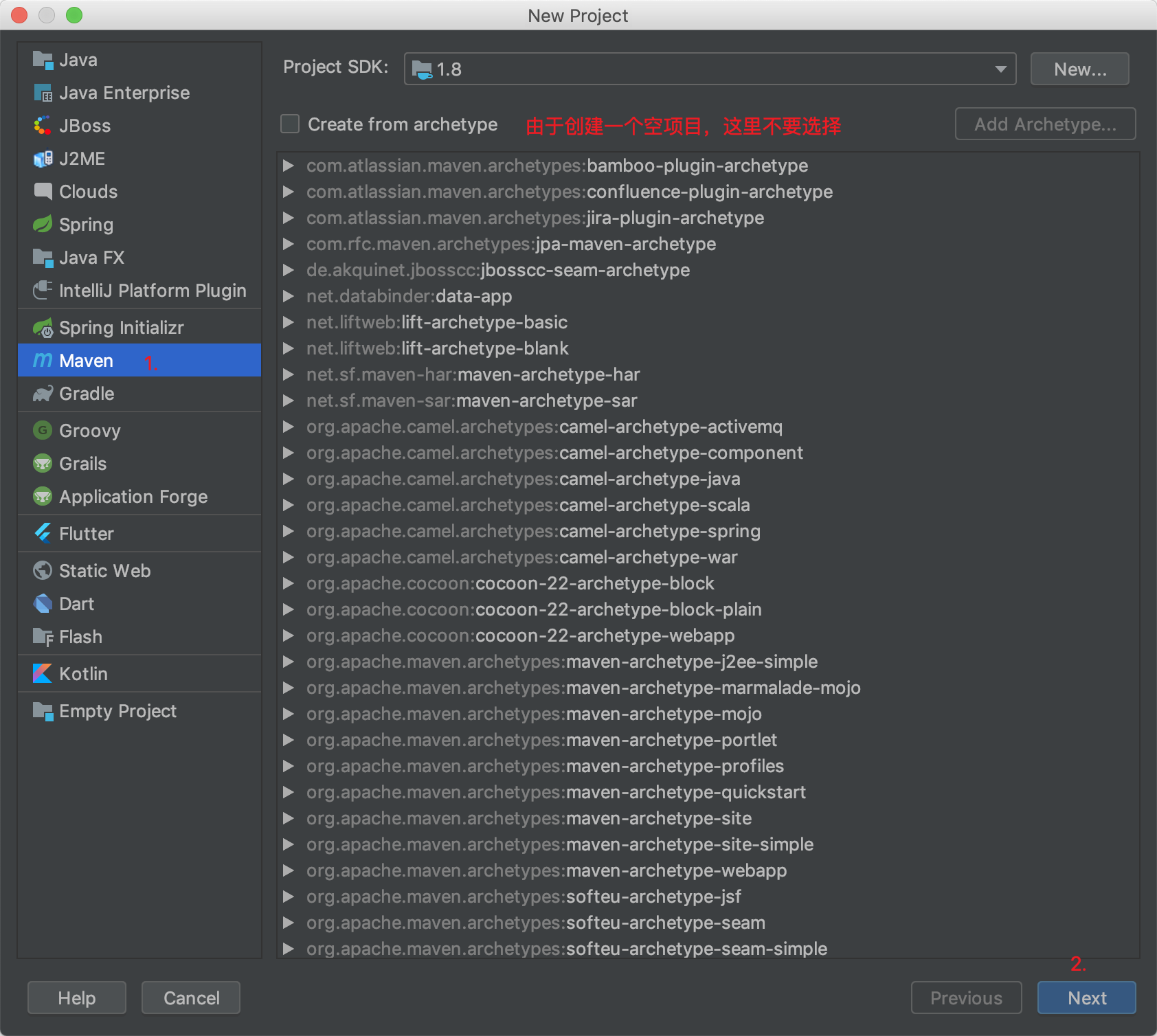
Task: Expand the confluence-plugin-archetype node
Action: [x=289, y=192]
